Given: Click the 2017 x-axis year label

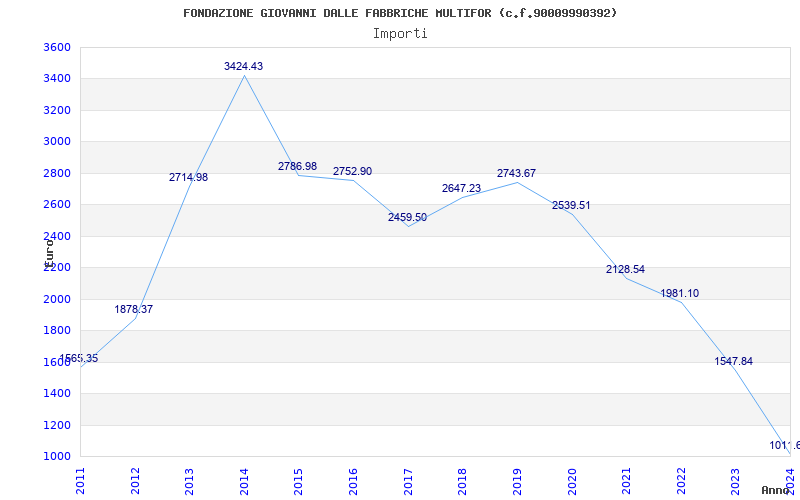Looking at the screenshot, I should click(408, 482).
